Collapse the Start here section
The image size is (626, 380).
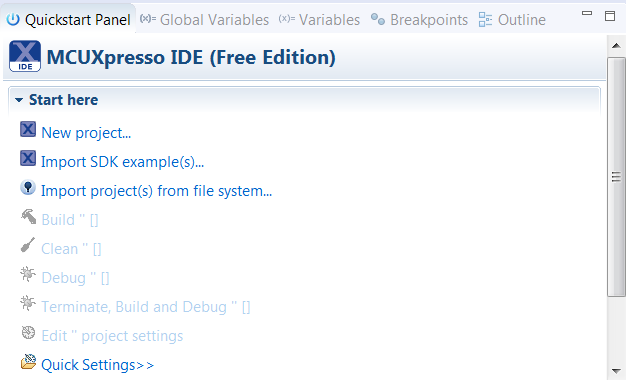19,100
